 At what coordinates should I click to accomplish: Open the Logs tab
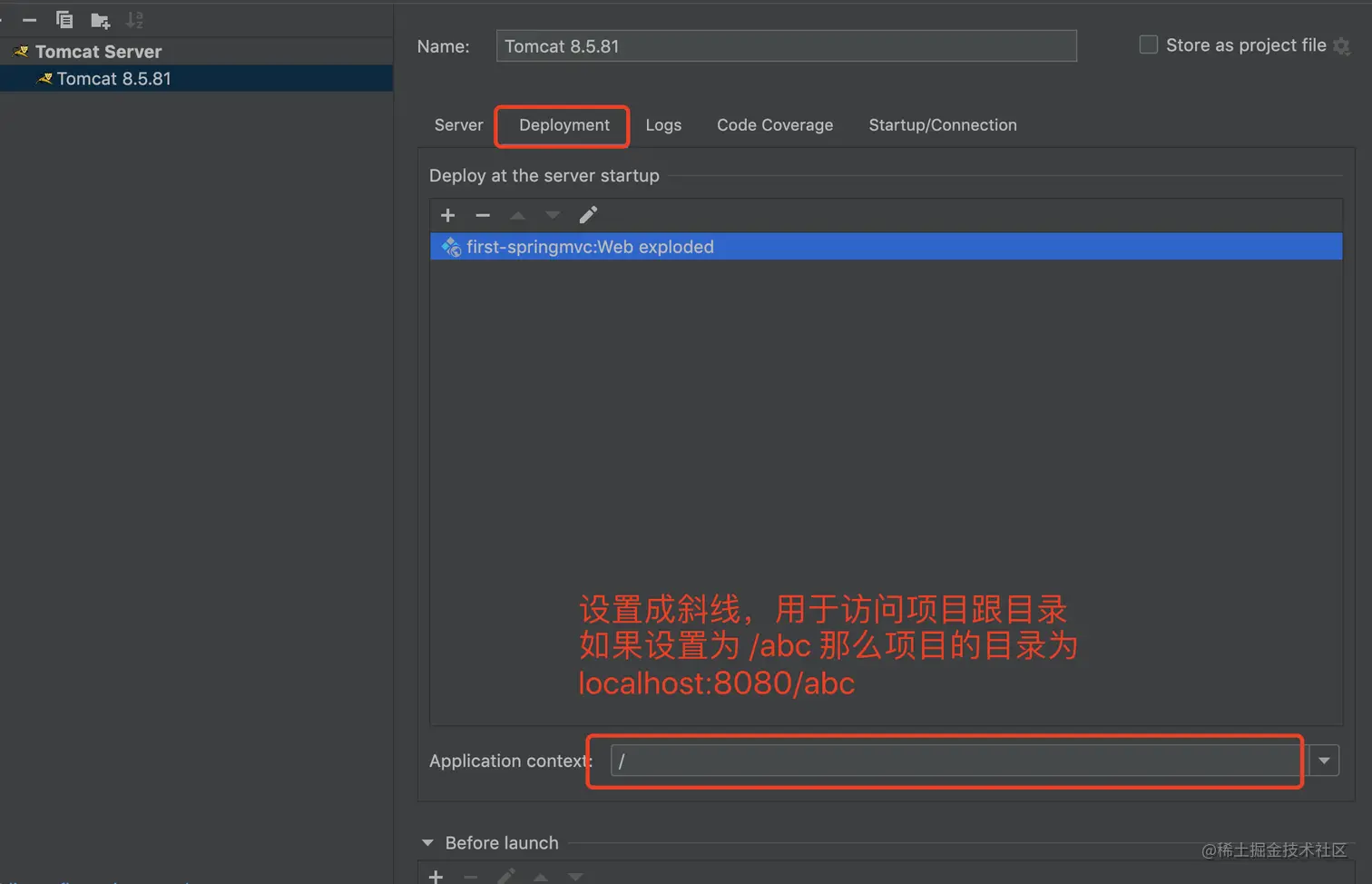(x=663, y=125)
